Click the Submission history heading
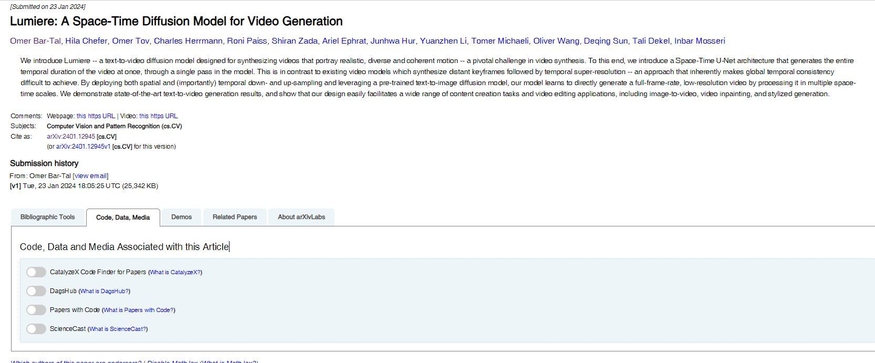 pos(44,164)
